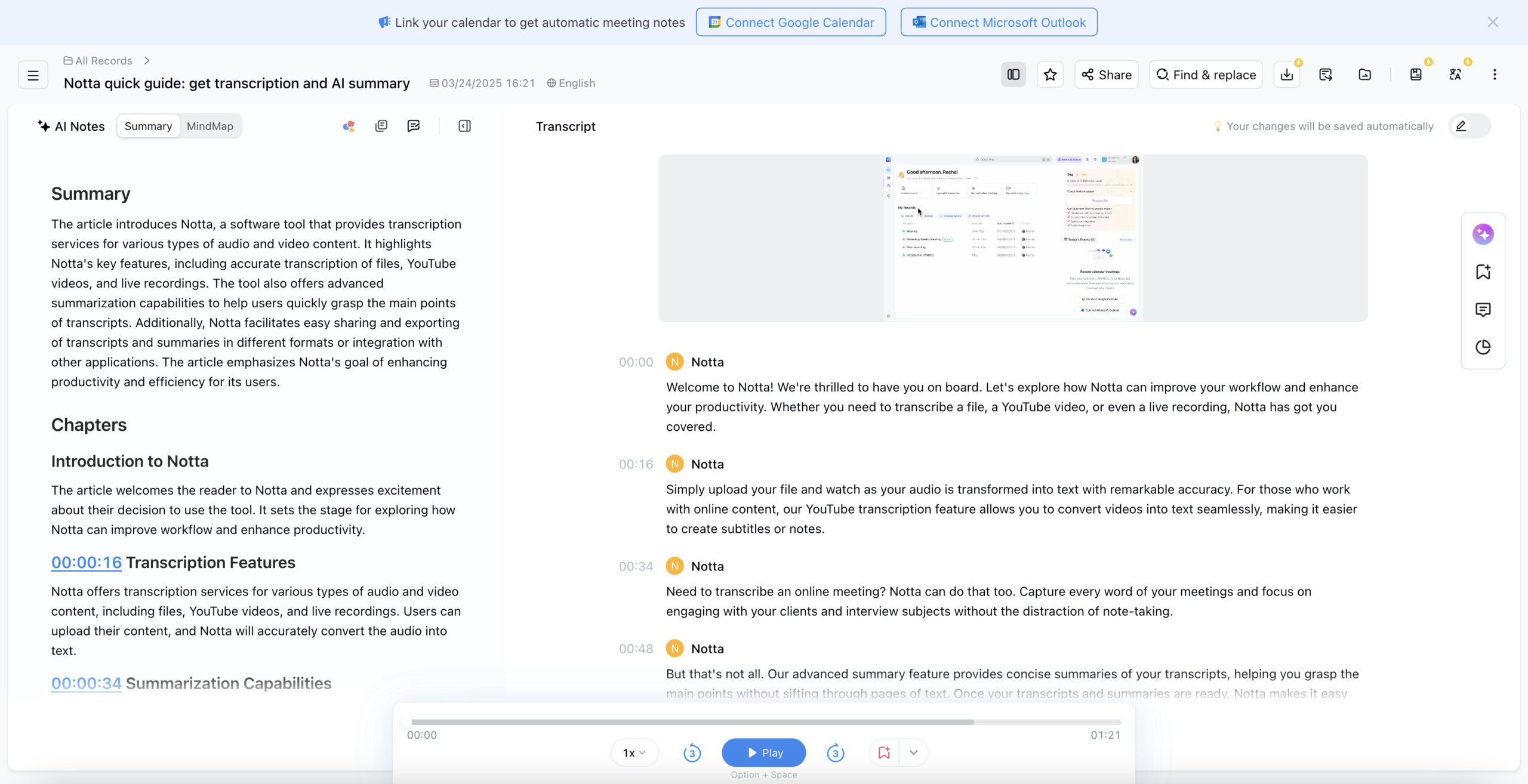Toggle the hamburger sidebar menu
1528x784 pixels.
tap(33, 75)
